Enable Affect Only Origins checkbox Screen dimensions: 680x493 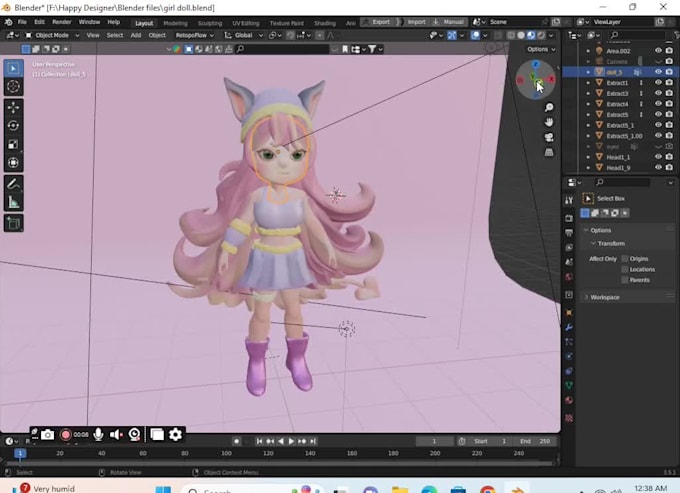click(x=625, y=259)
